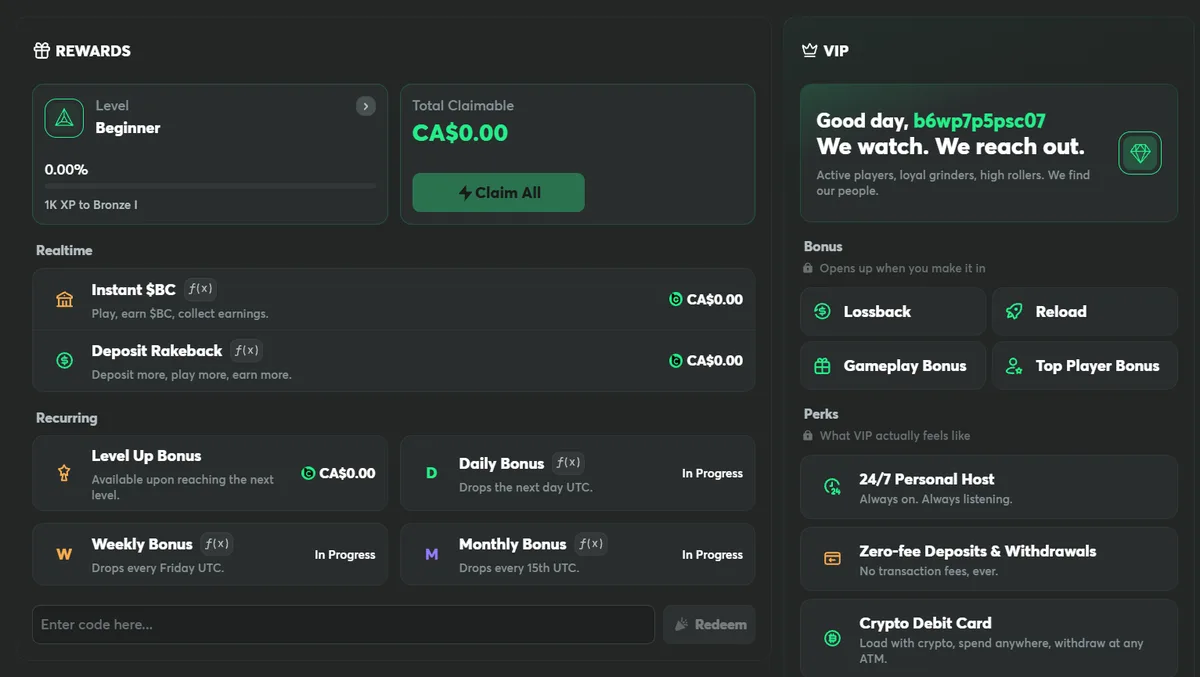This screenshot has width=1200, height=677.
Task: Click the Recurring section heading
Action: 67,418
